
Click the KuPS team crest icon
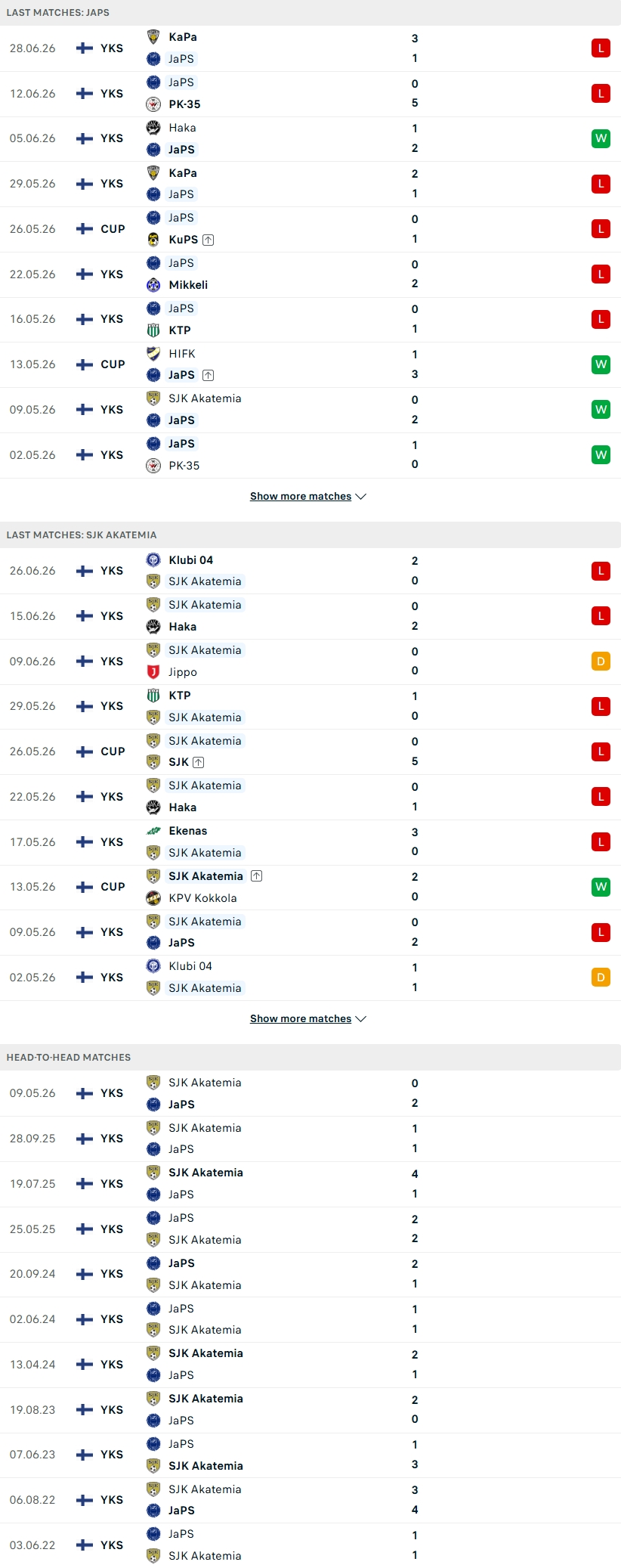pos(153,240)
